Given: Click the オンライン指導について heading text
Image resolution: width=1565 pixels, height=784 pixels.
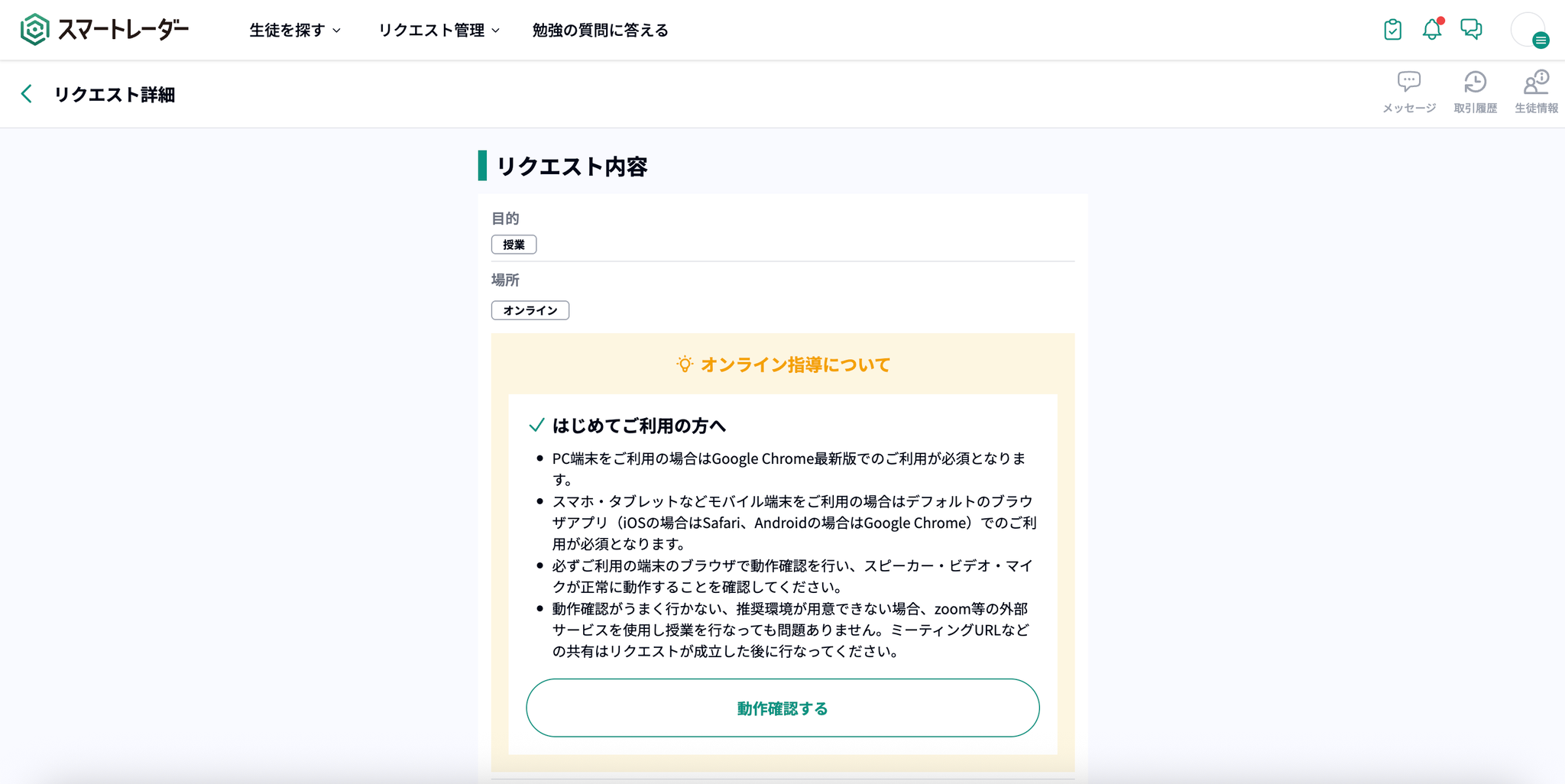Looking at the screenshot, I should [795, 365].
